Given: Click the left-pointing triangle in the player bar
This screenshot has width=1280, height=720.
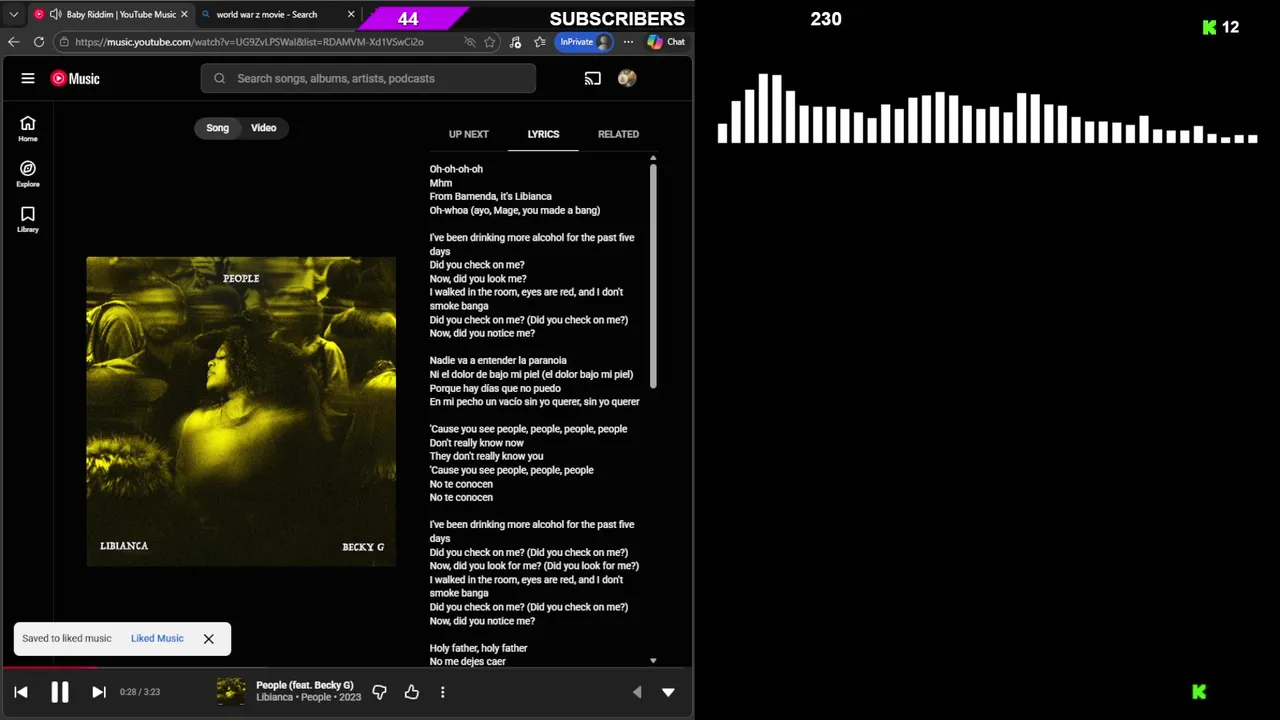Looking at the screenshot, I should (x=637, y=692).
